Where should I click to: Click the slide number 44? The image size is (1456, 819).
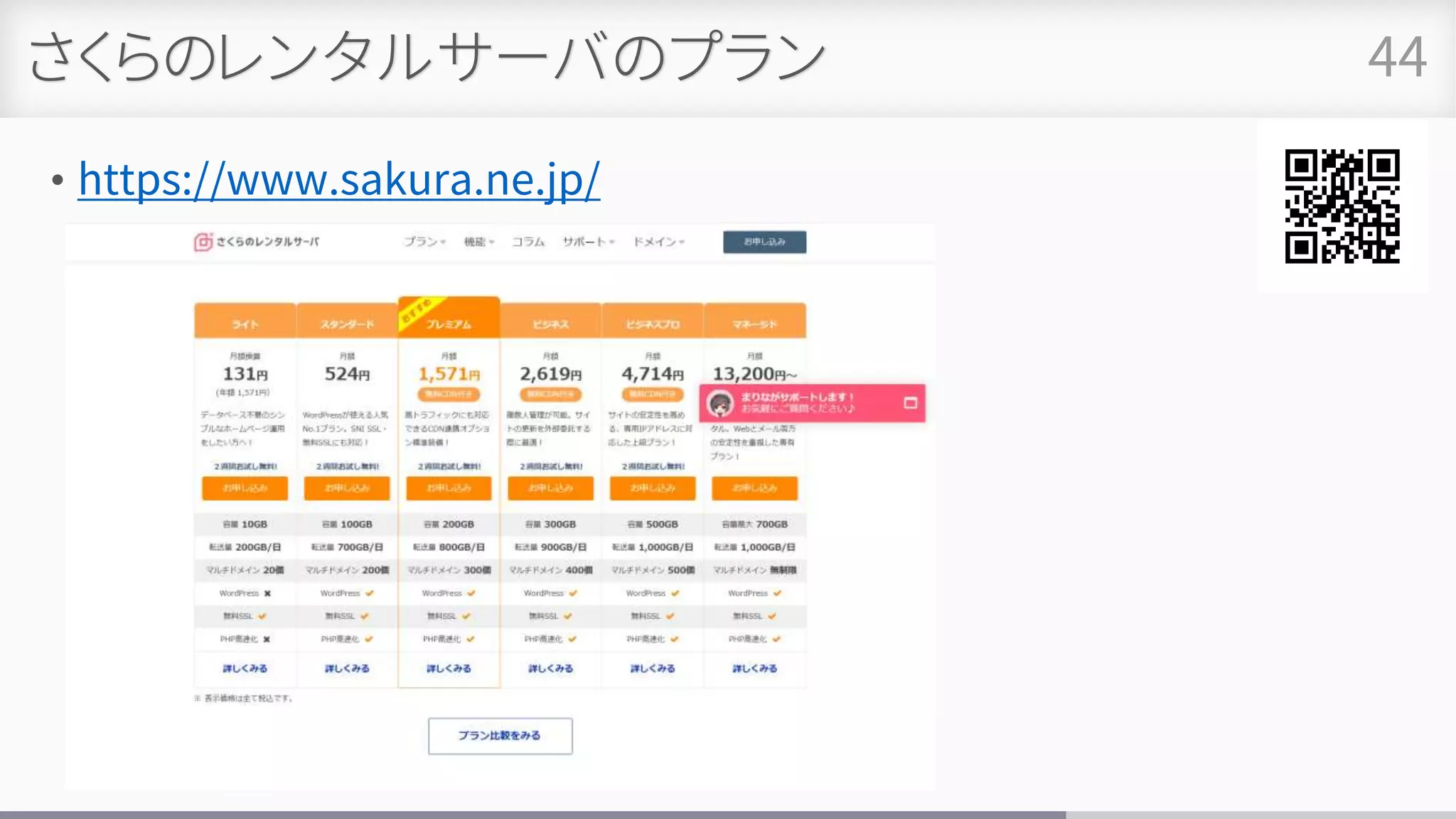click(1397, 57)
